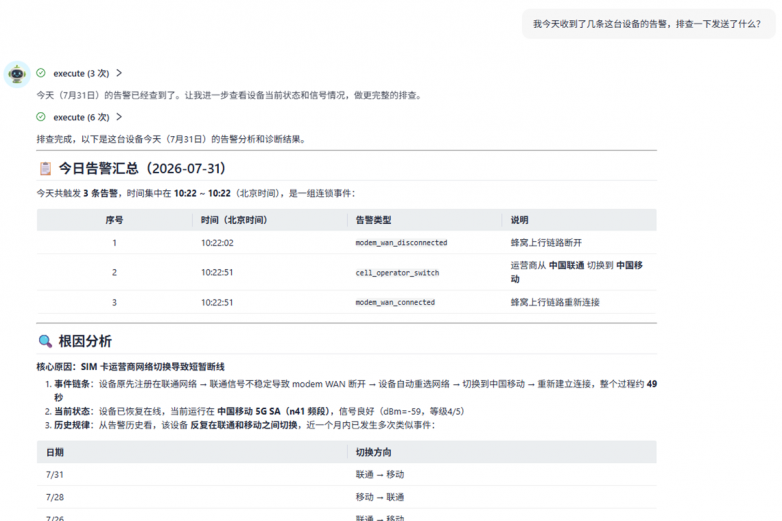Select the 蜂窝上行链路重新连接 description
Viewport: 782px width, 521px height.
coord(555,302)
